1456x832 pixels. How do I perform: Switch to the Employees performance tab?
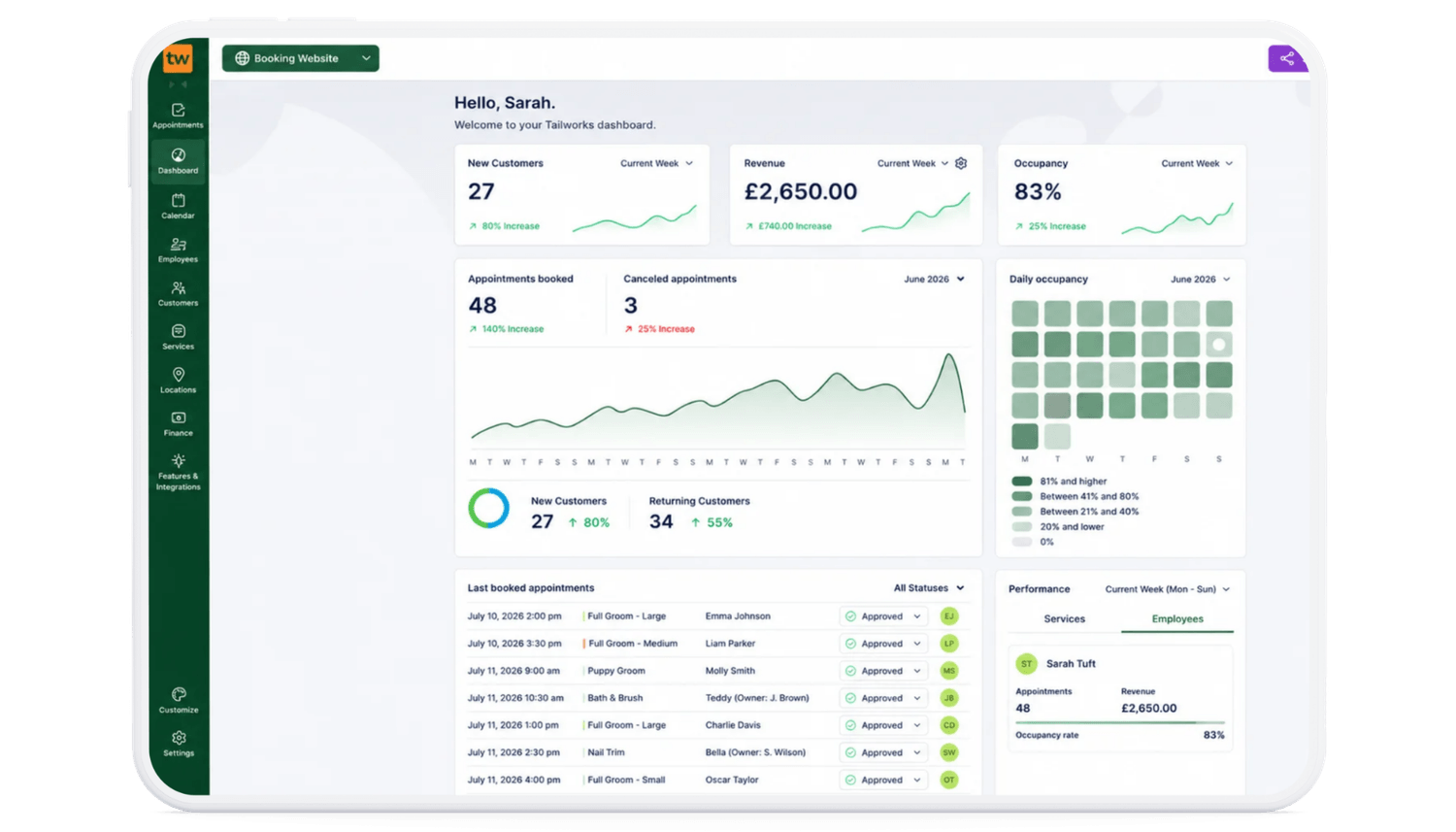1177,618
